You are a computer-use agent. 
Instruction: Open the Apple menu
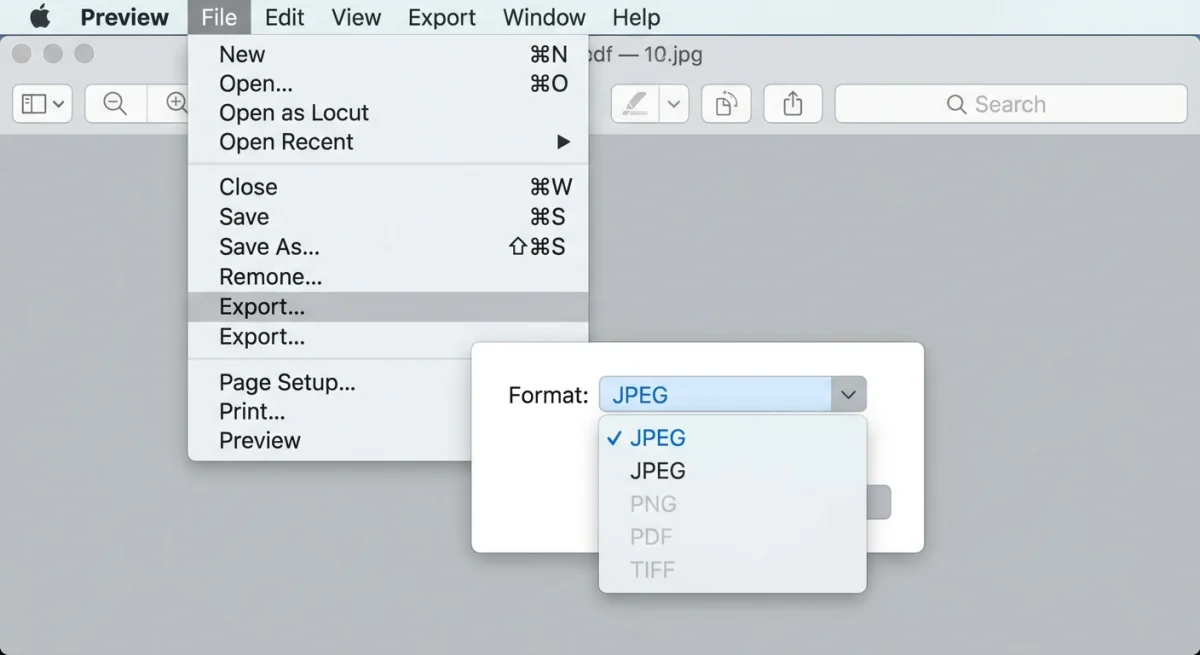(x=40, y=17)
